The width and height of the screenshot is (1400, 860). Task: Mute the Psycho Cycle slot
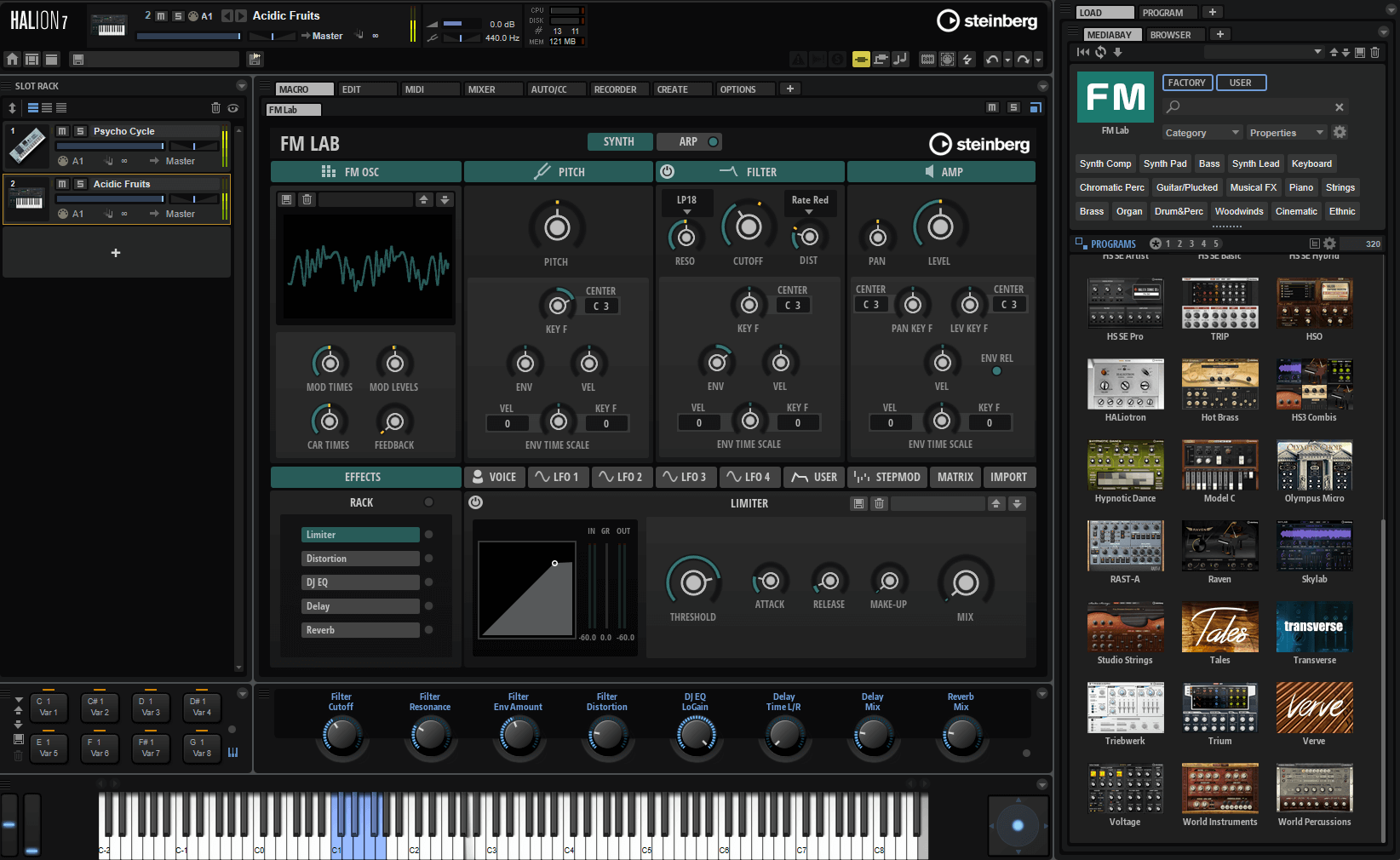(62, 131)
